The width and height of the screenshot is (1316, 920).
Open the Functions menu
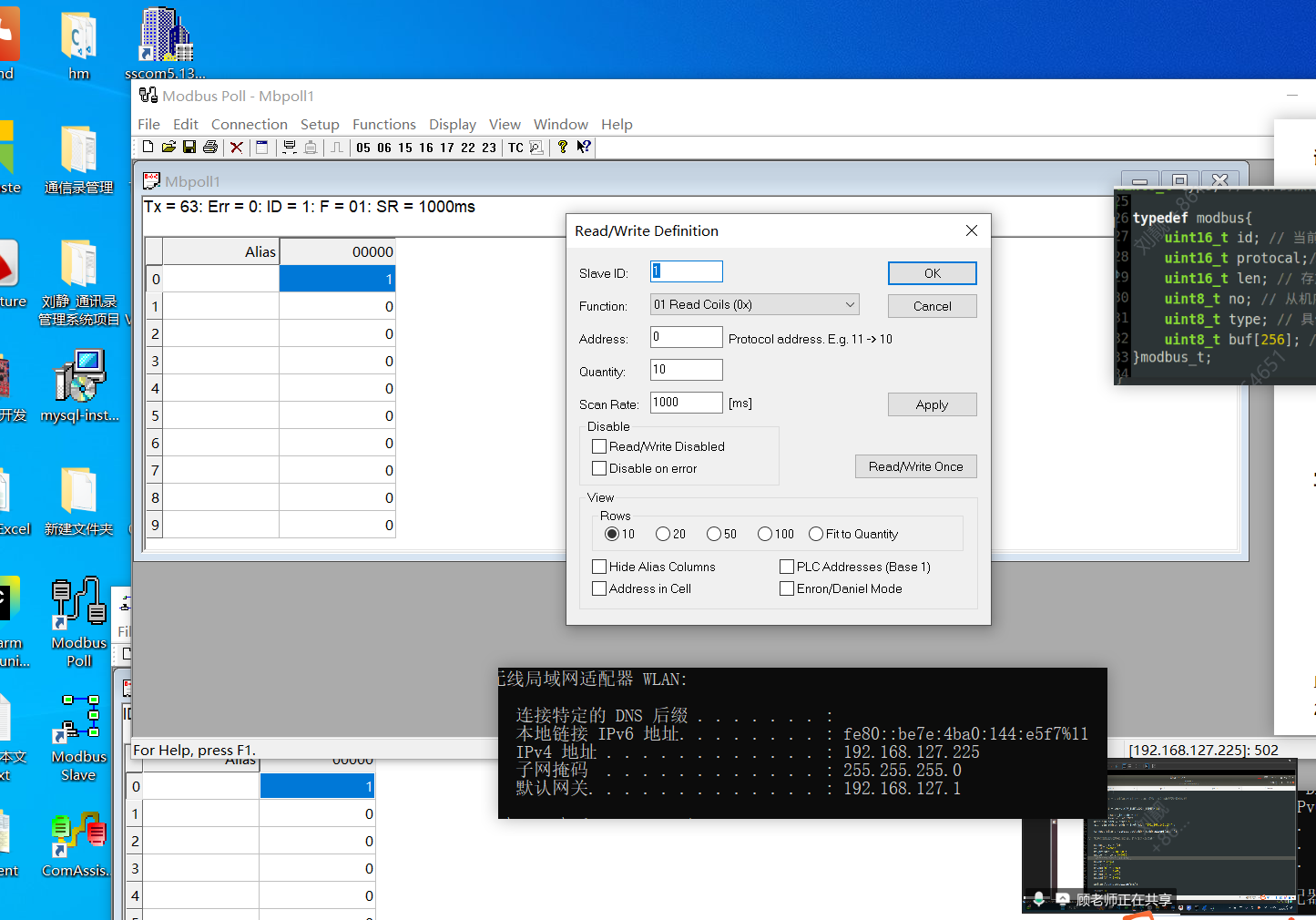(x=384, y=124)
